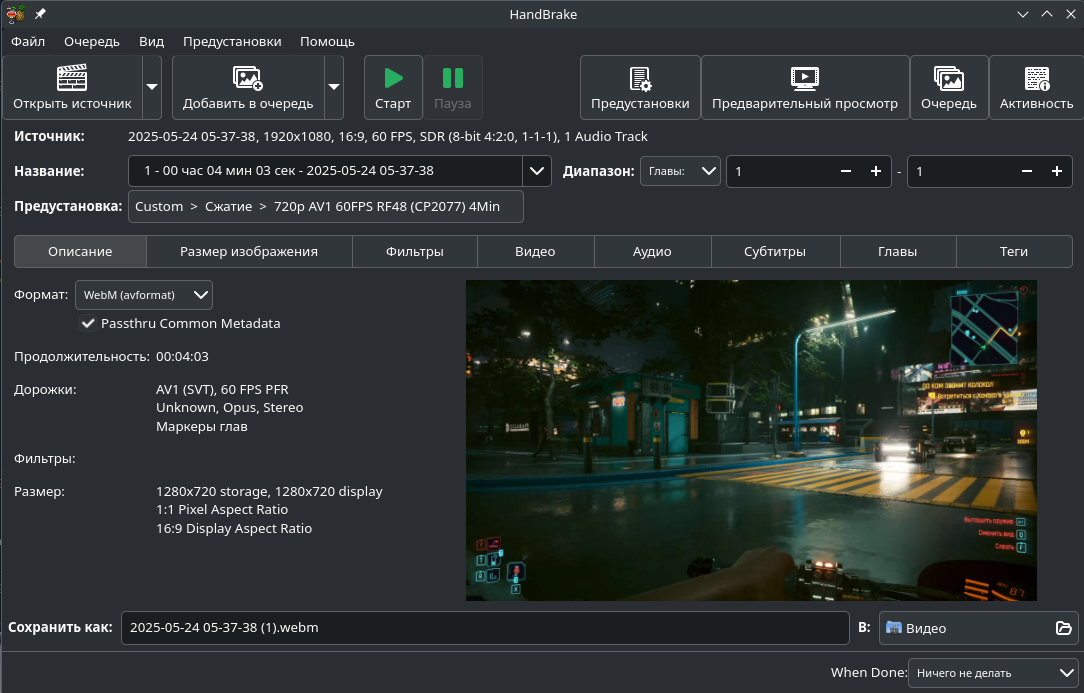Viewport: 1084px width, 693px height.
Task: Switch to the Главы tab
Action: pyautogui.click(x=897, y=252)
